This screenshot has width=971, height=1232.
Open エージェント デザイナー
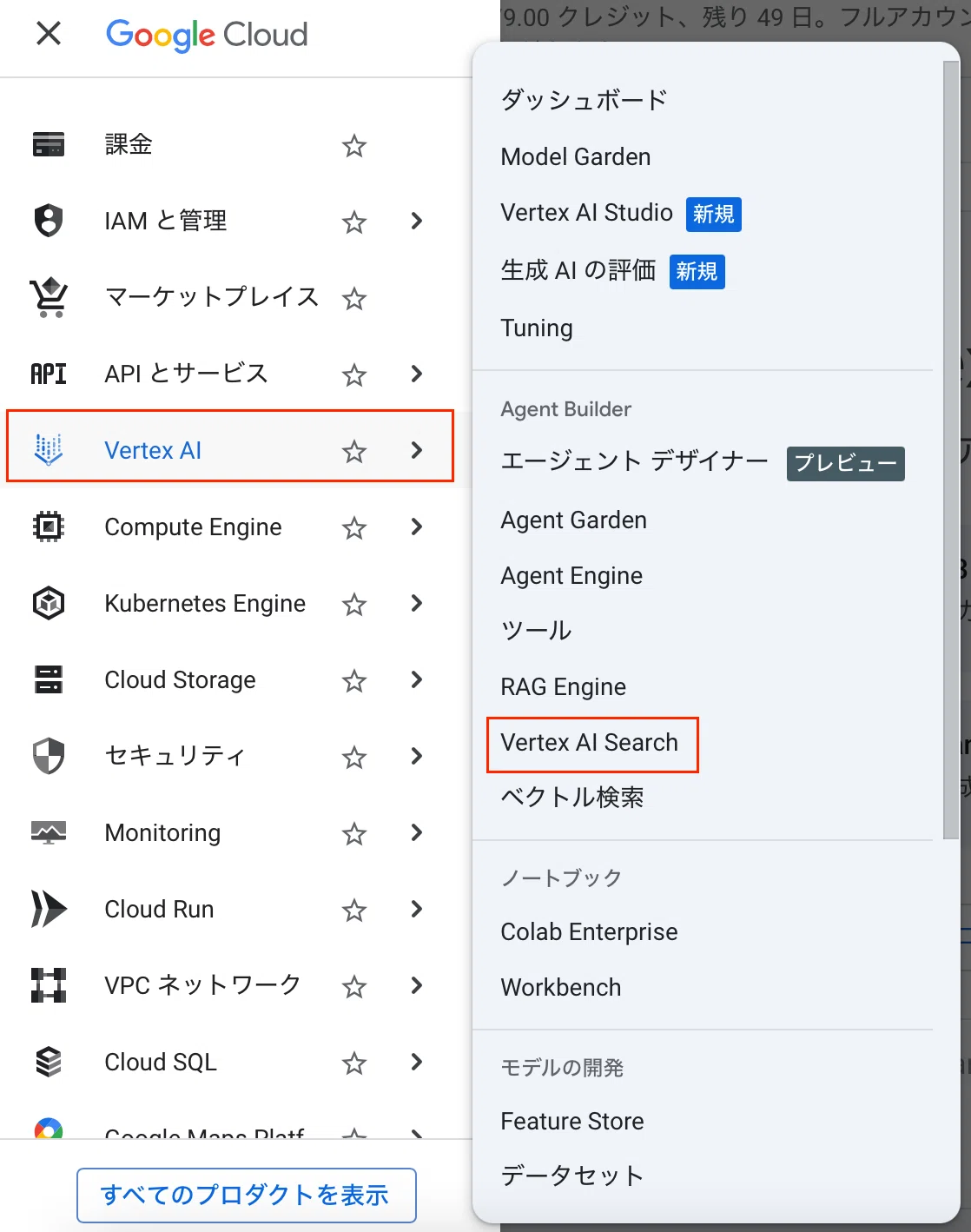(635, 461)
